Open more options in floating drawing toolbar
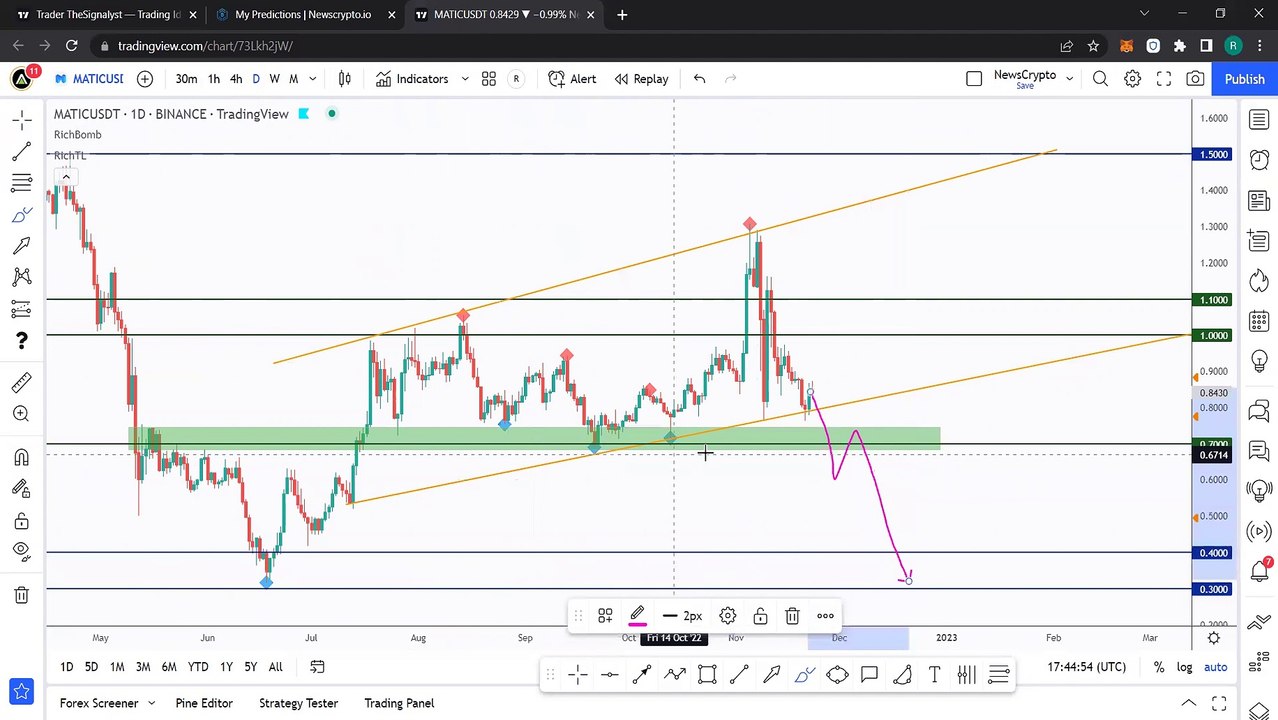The width and height of the screenshot is (1278, 720). 825,616
